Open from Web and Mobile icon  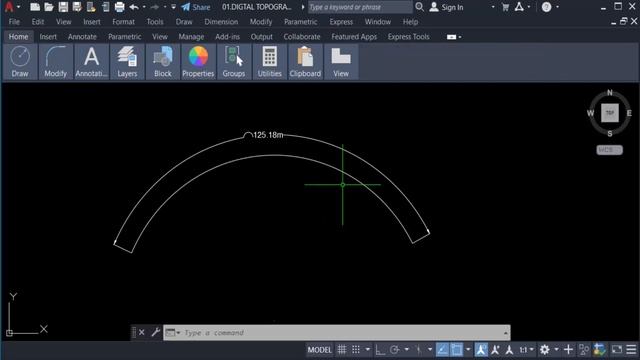click(x=91, y=7)
